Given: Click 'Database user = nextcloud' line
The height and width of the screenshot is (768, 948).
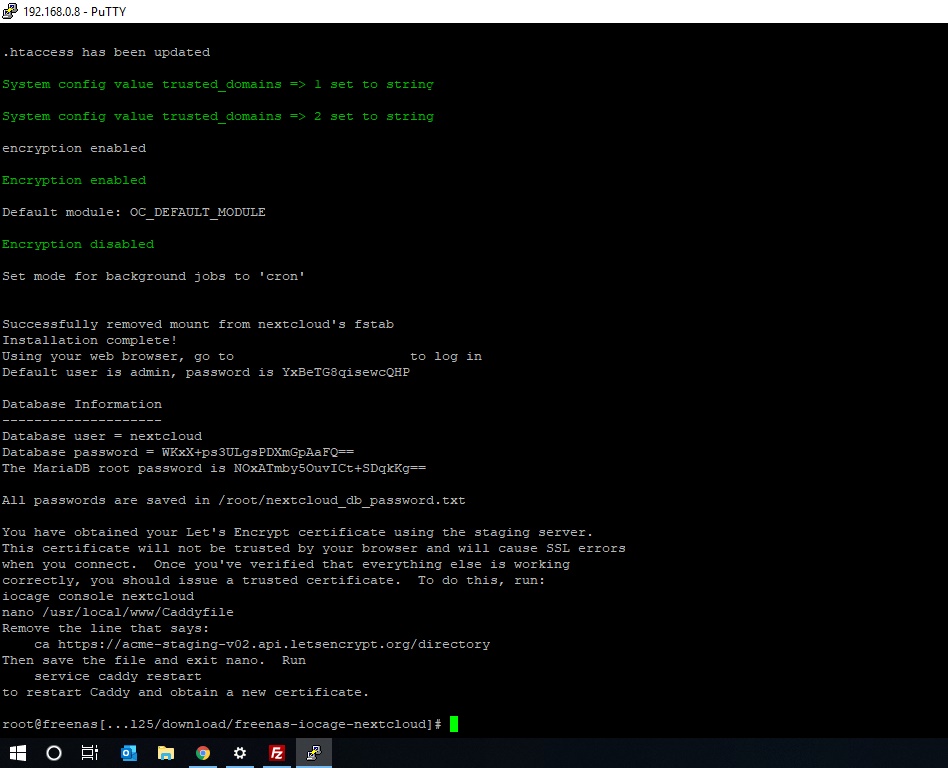Looking at the screenshot, I should (x=102, y=436).
